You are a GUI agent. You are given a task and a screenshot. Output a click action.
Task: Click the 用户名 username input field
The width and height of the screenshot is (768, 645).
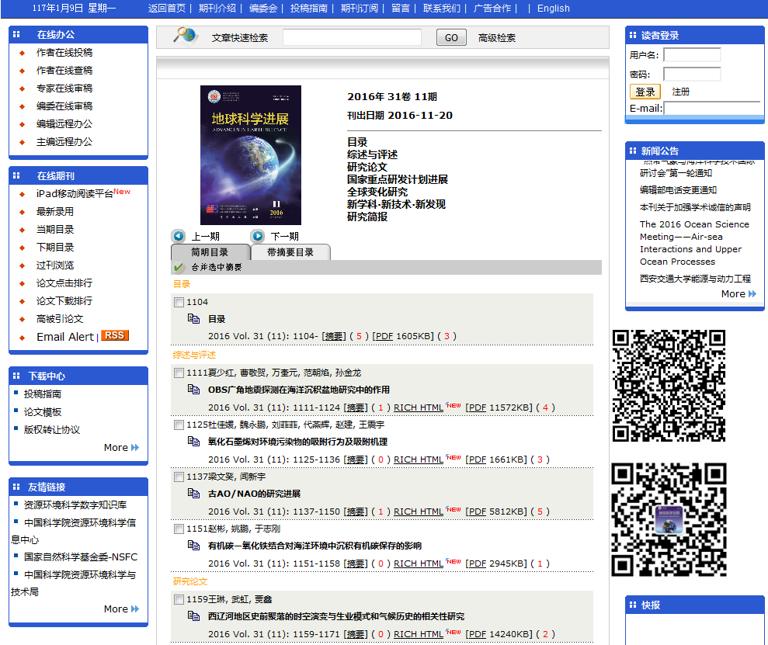click(691, 55)
